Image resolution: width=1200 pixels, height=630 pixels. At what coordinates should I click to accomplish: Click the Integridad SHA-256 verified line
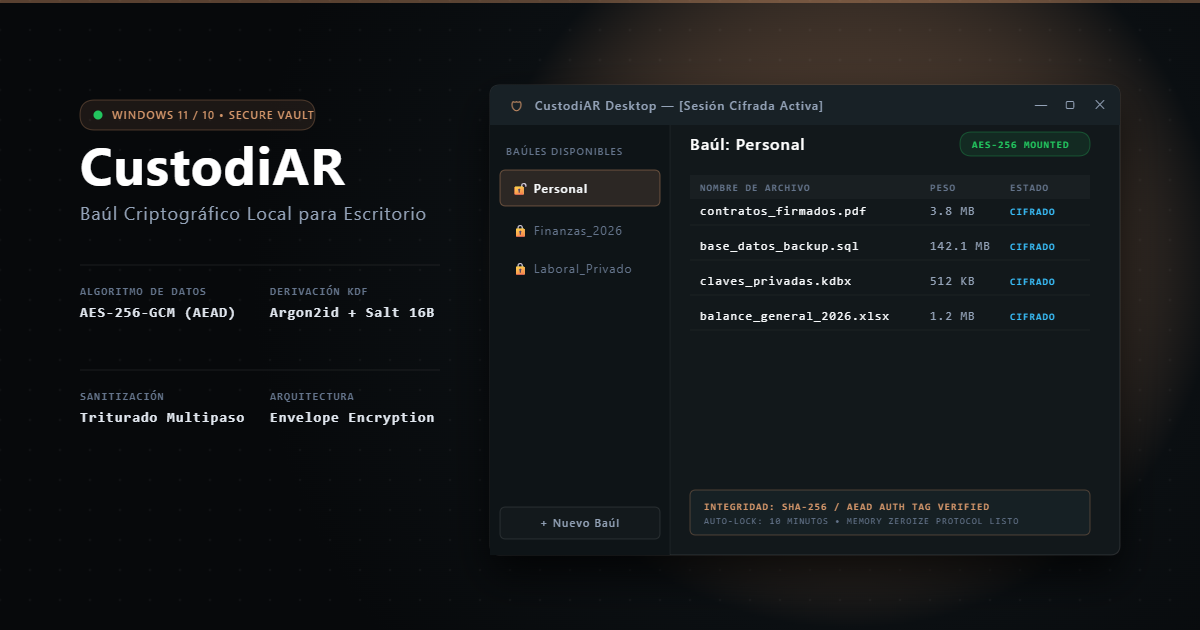pyautogui.click(x=847, y=507)
